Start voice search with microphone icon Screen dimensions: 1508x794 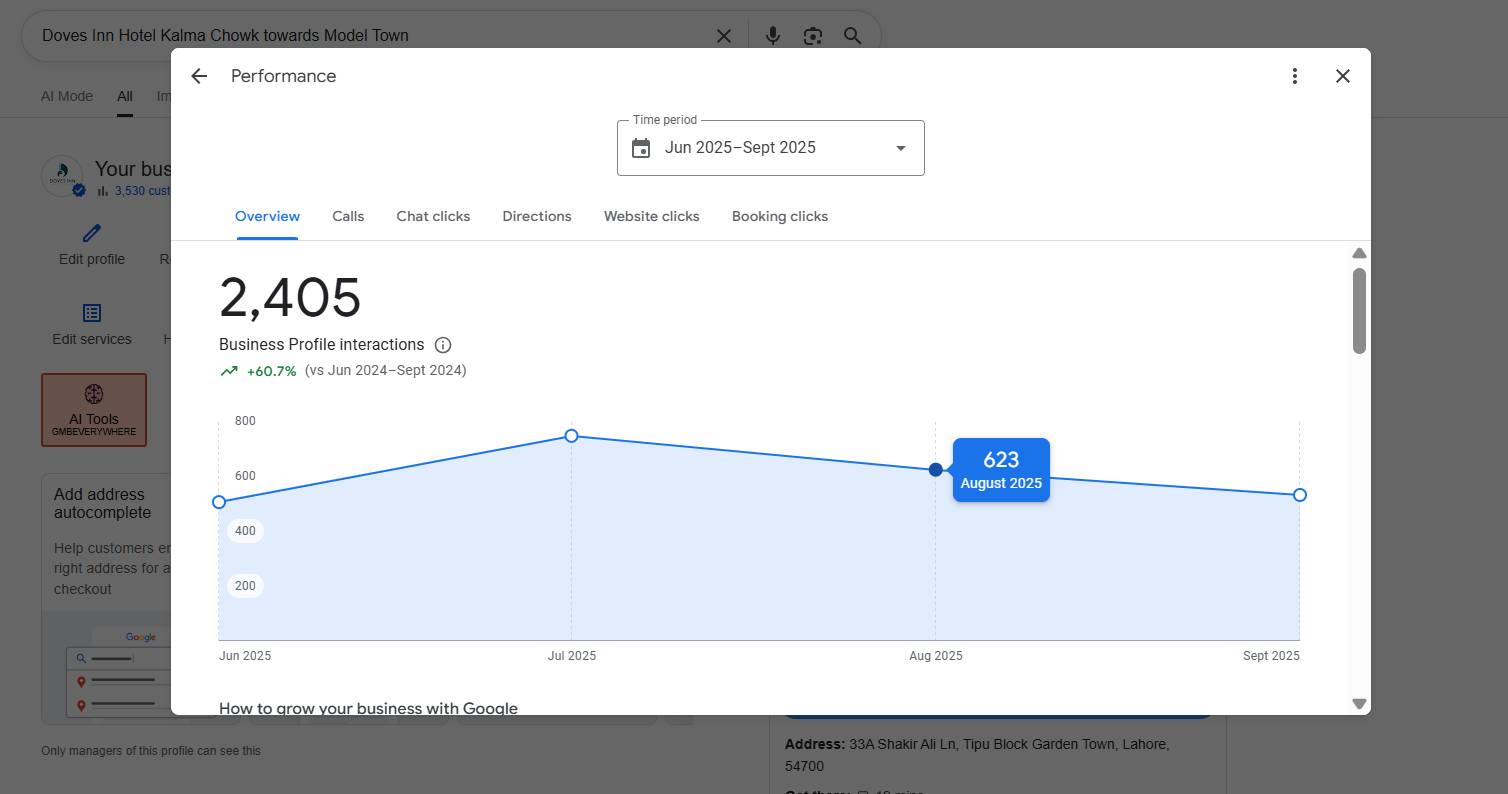point(773,36)
